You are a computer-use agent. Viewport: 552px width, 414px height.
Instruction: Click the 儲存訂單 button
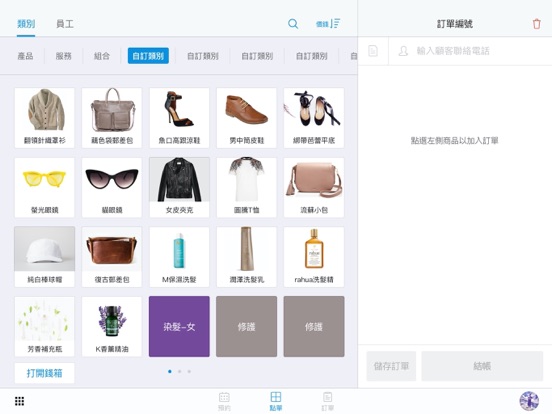[391, 366]
